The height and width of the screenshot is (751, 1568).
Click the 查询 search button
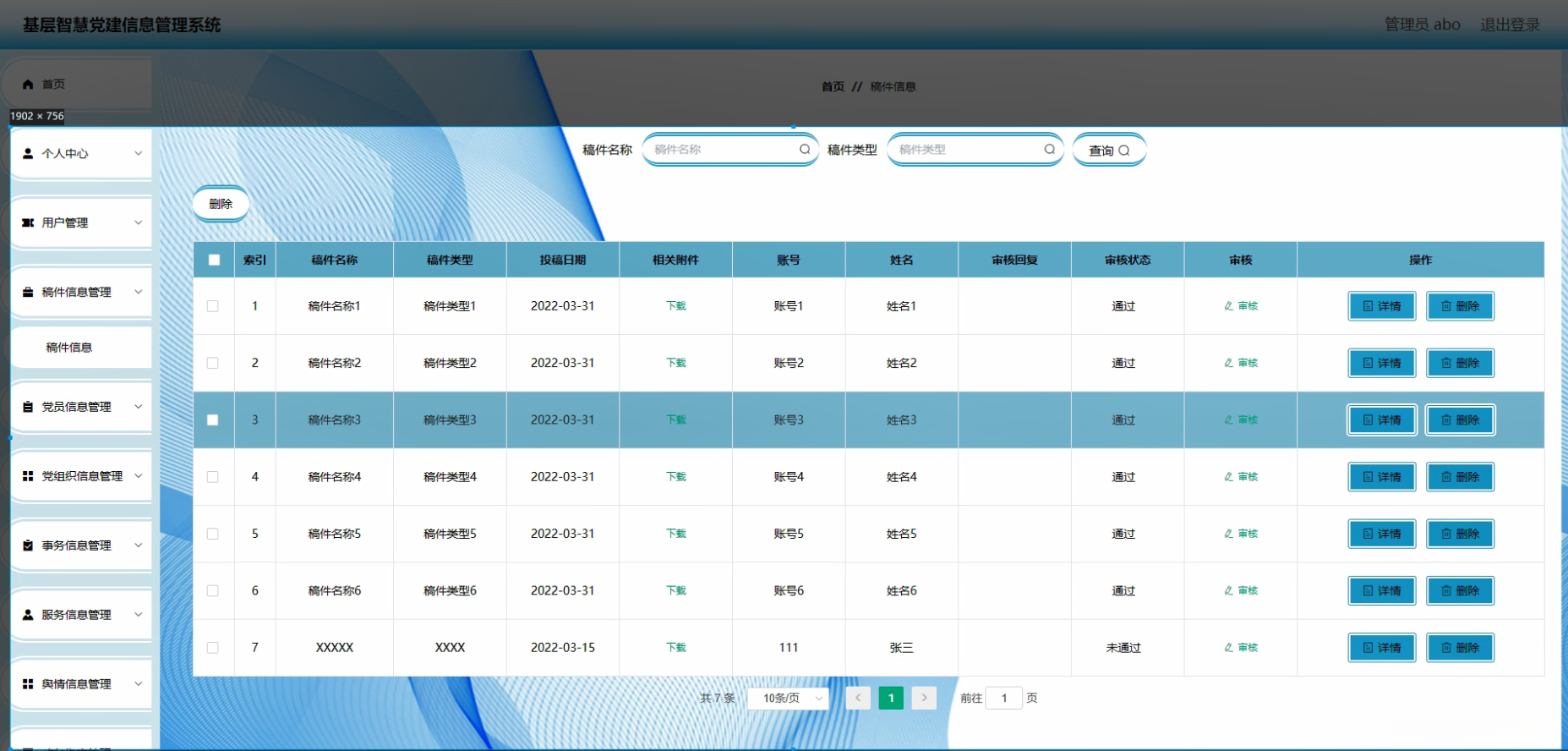tap(1108, 151)
